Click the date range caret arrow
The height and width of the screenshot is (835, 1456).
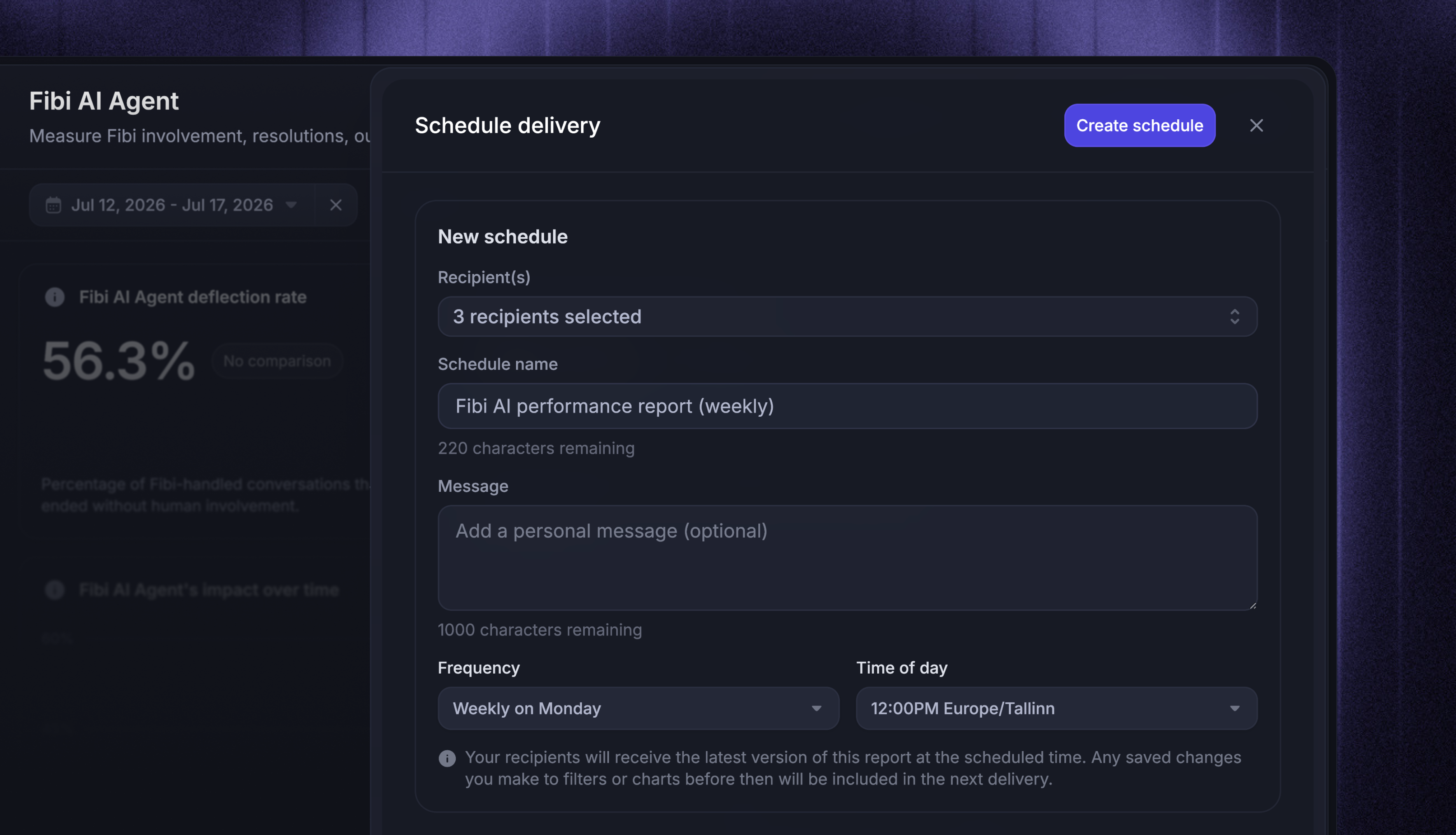pyautogui.click(x=291, y=205)
